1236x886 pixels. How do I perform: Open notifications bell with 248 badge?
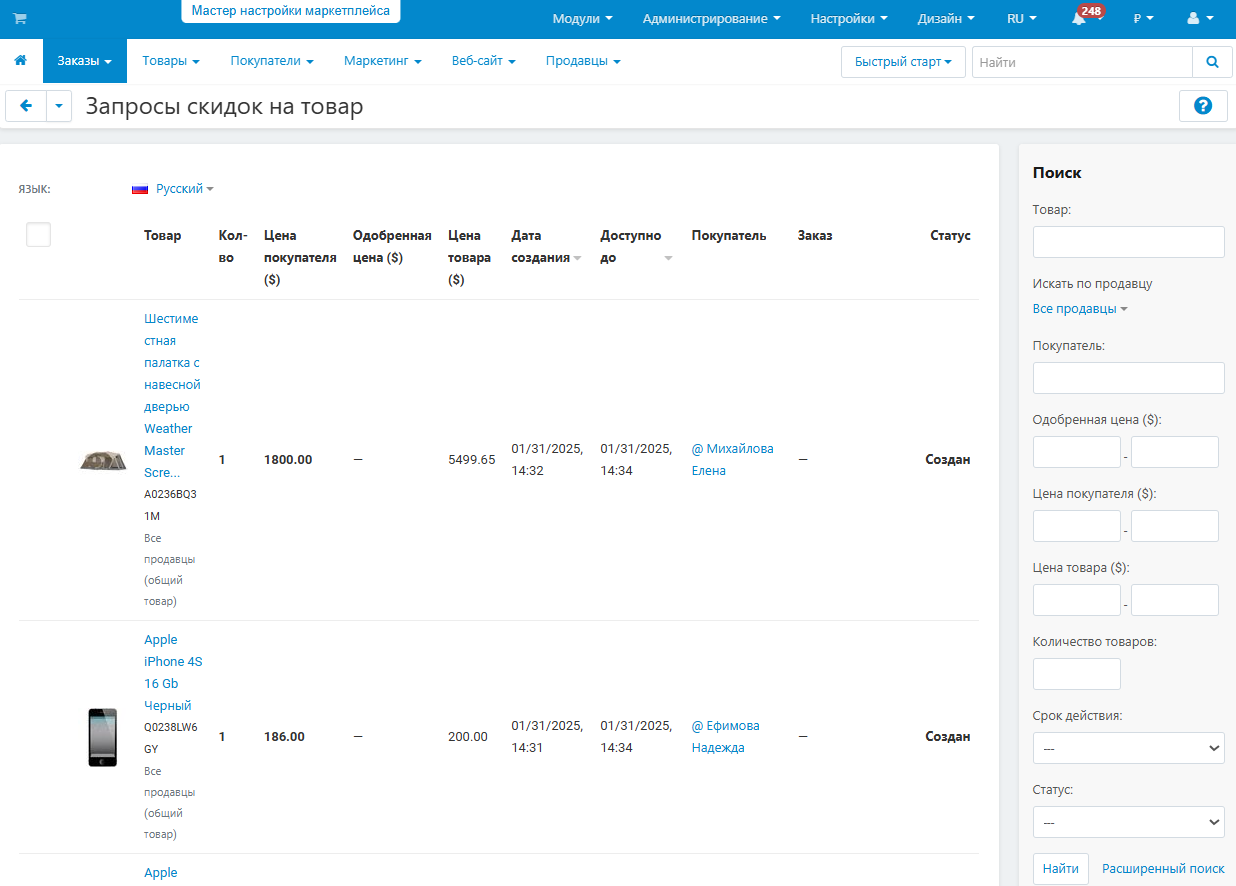point(1078,19)
